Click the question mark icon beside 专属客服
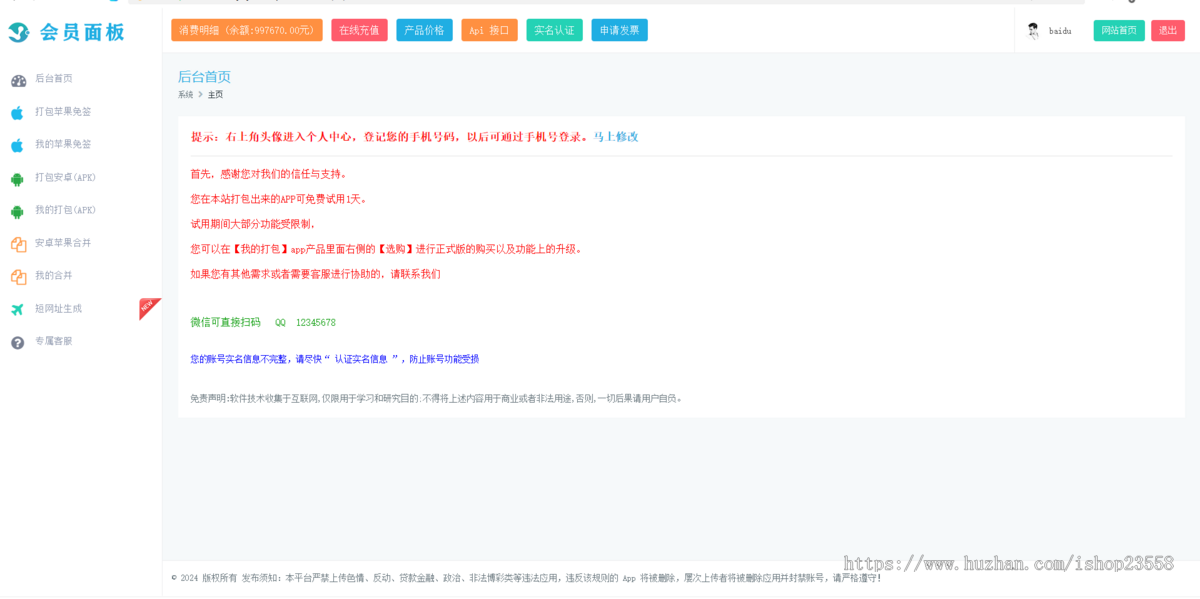1200x599 pixels. (17, 343)
